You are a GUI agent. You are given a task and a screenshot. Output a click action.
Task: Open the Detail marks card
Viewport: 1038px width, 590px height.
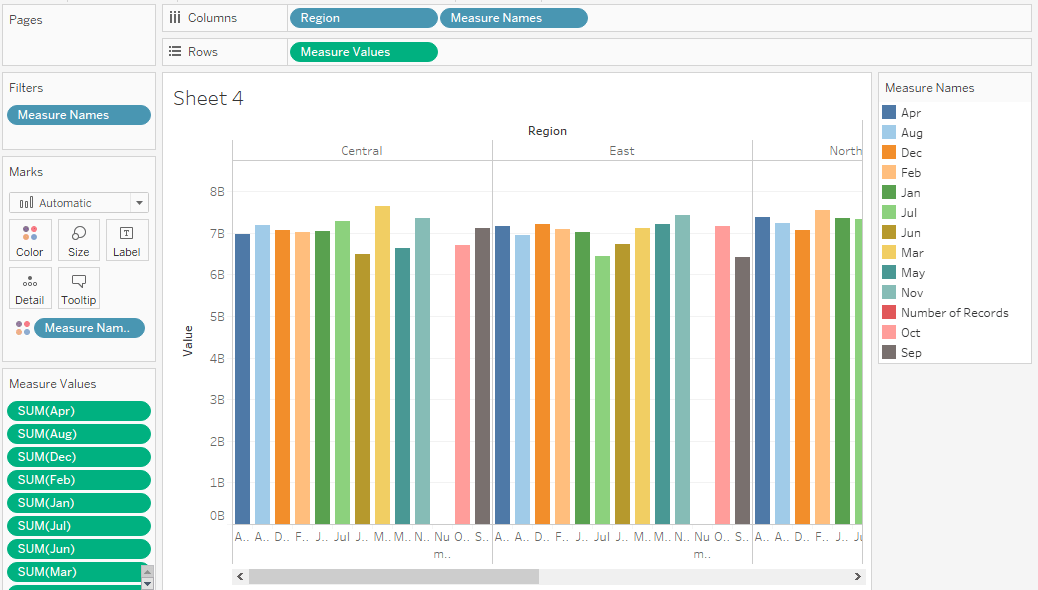[x=30, y=287]
